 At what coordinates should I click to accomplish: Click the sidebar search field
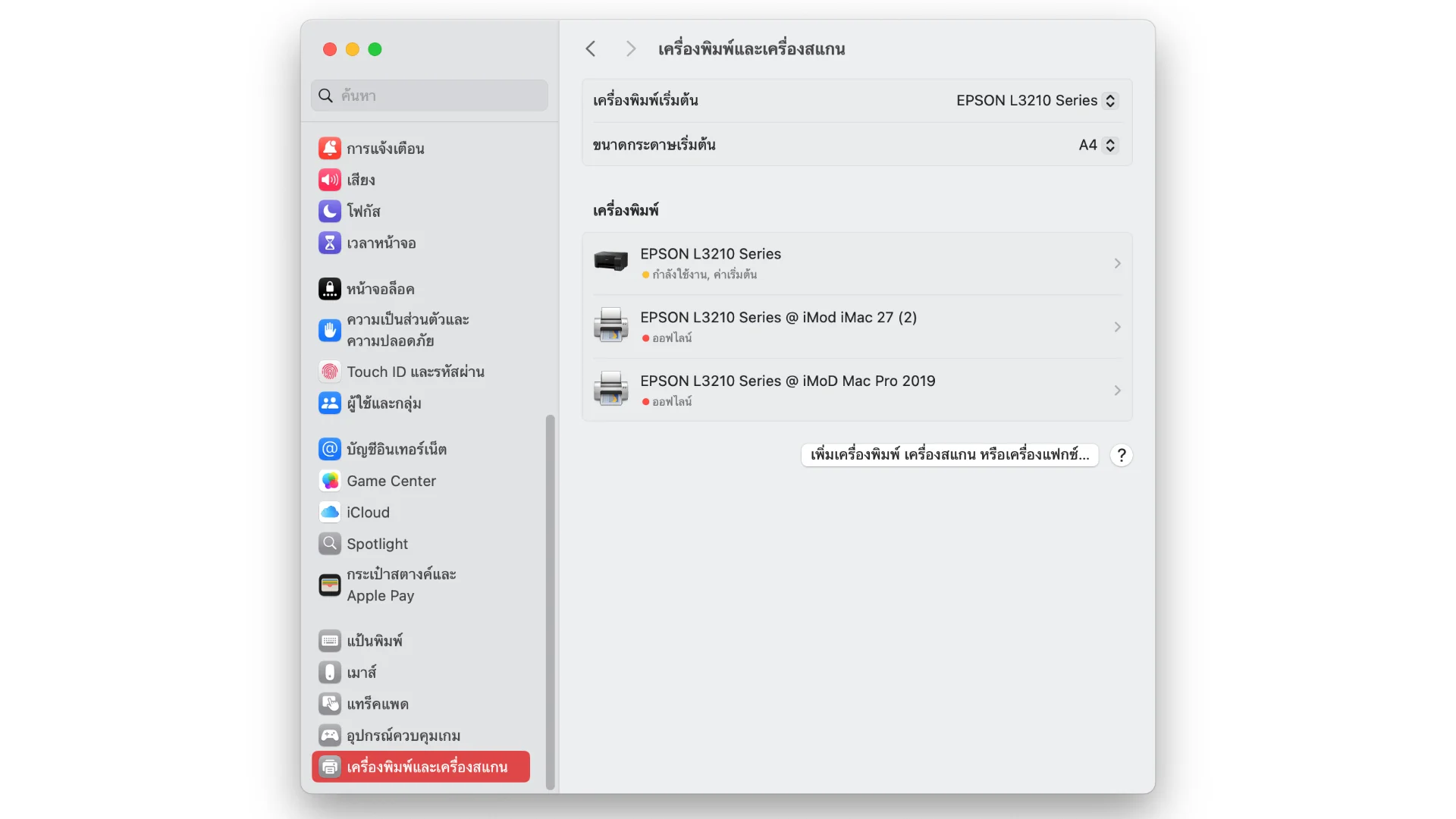tap(429, 96)
